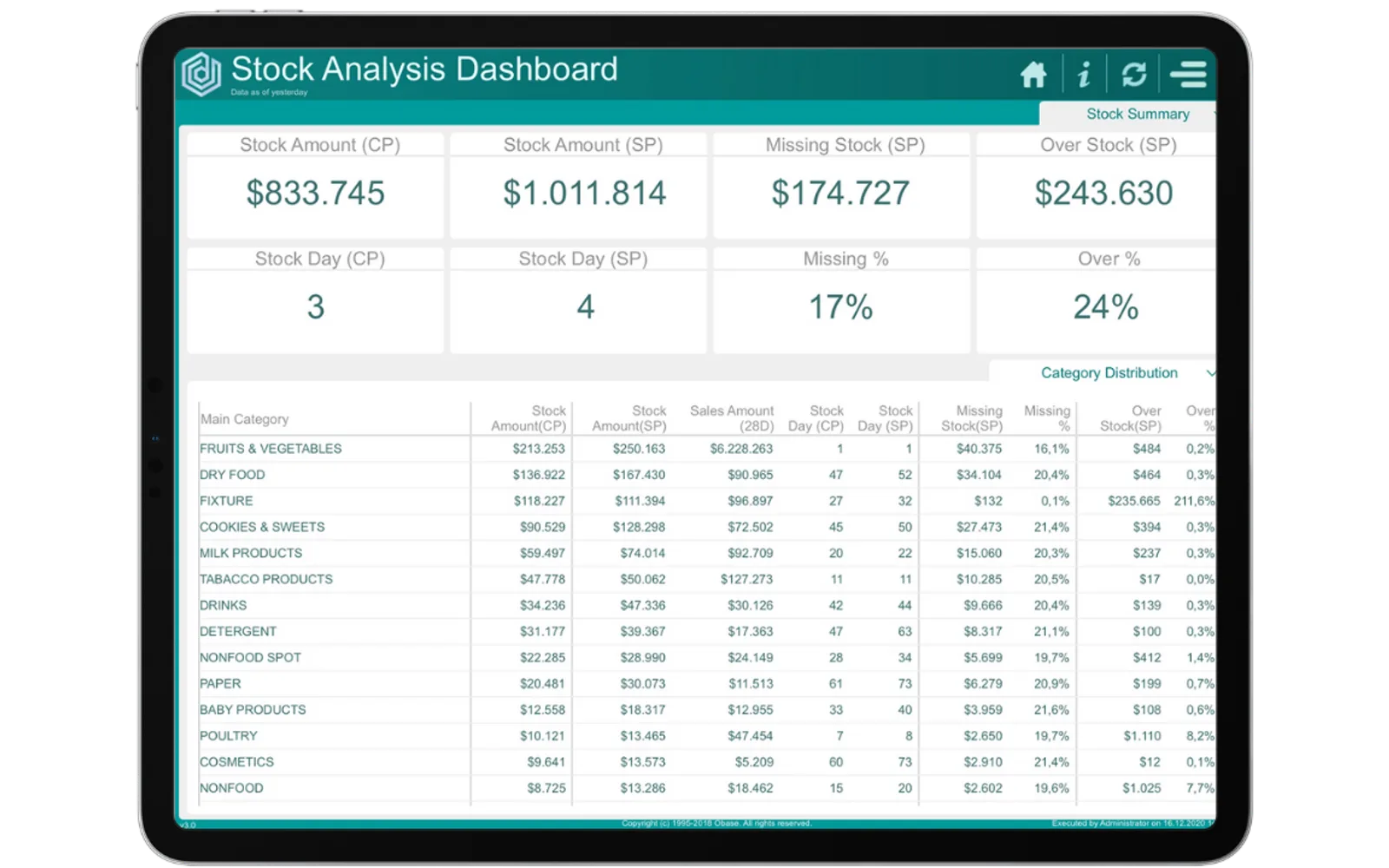Click the $1.110 over stock cell
1389x868 pixels.
[x=1142, y=735]
